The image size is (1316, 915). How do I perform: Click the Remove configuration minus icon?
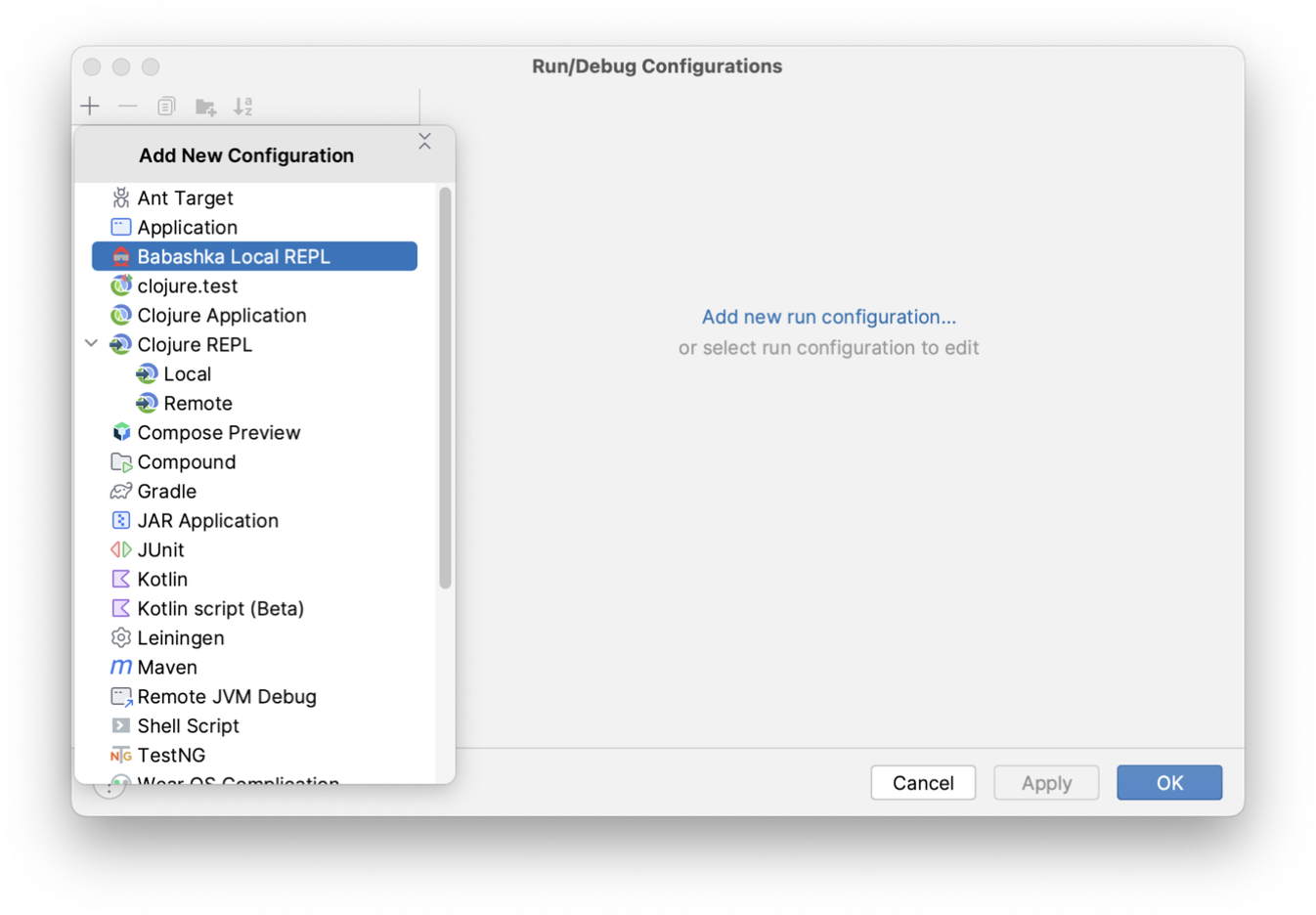click(128, 106)
